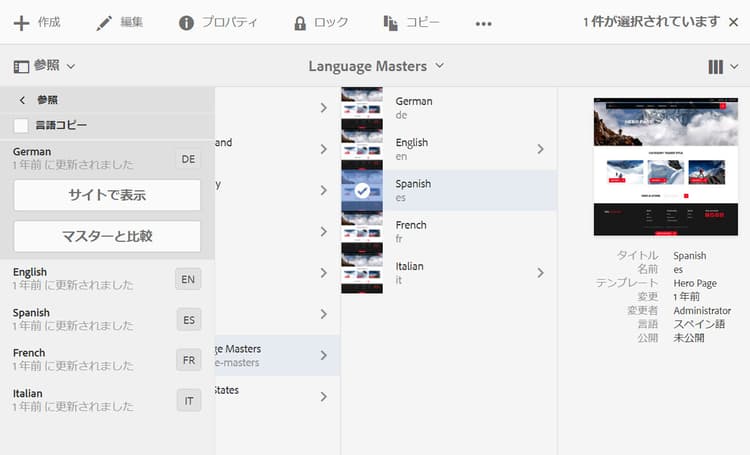Select the French page thumbnail
This screenshot has width=750, height=455.
(362, 232)
